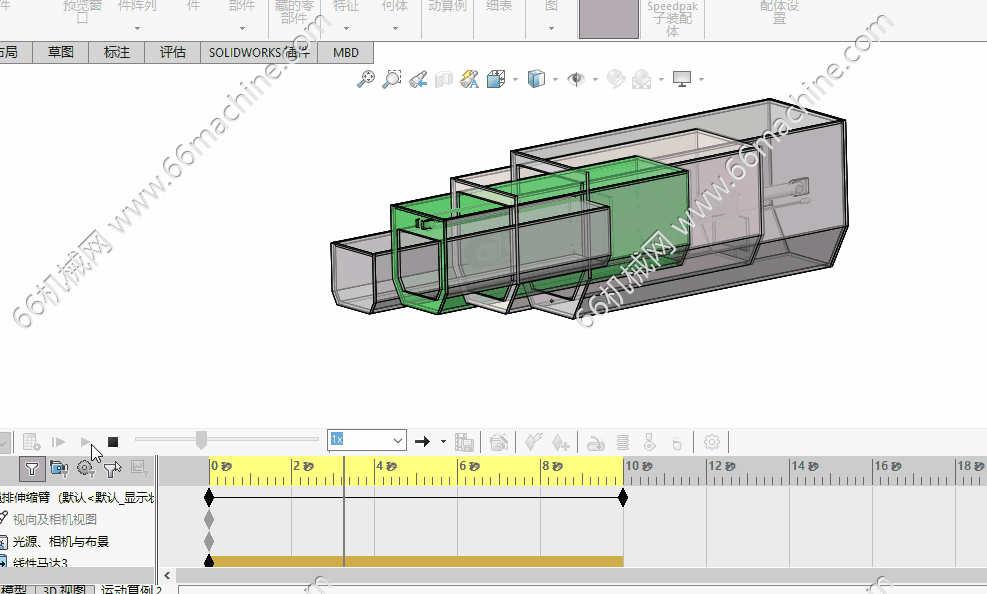Image resolution: width=987 pixels, height=594 pixels.
Task: Toggle the Filter Animated button
Action: click(x=59, y=467)
